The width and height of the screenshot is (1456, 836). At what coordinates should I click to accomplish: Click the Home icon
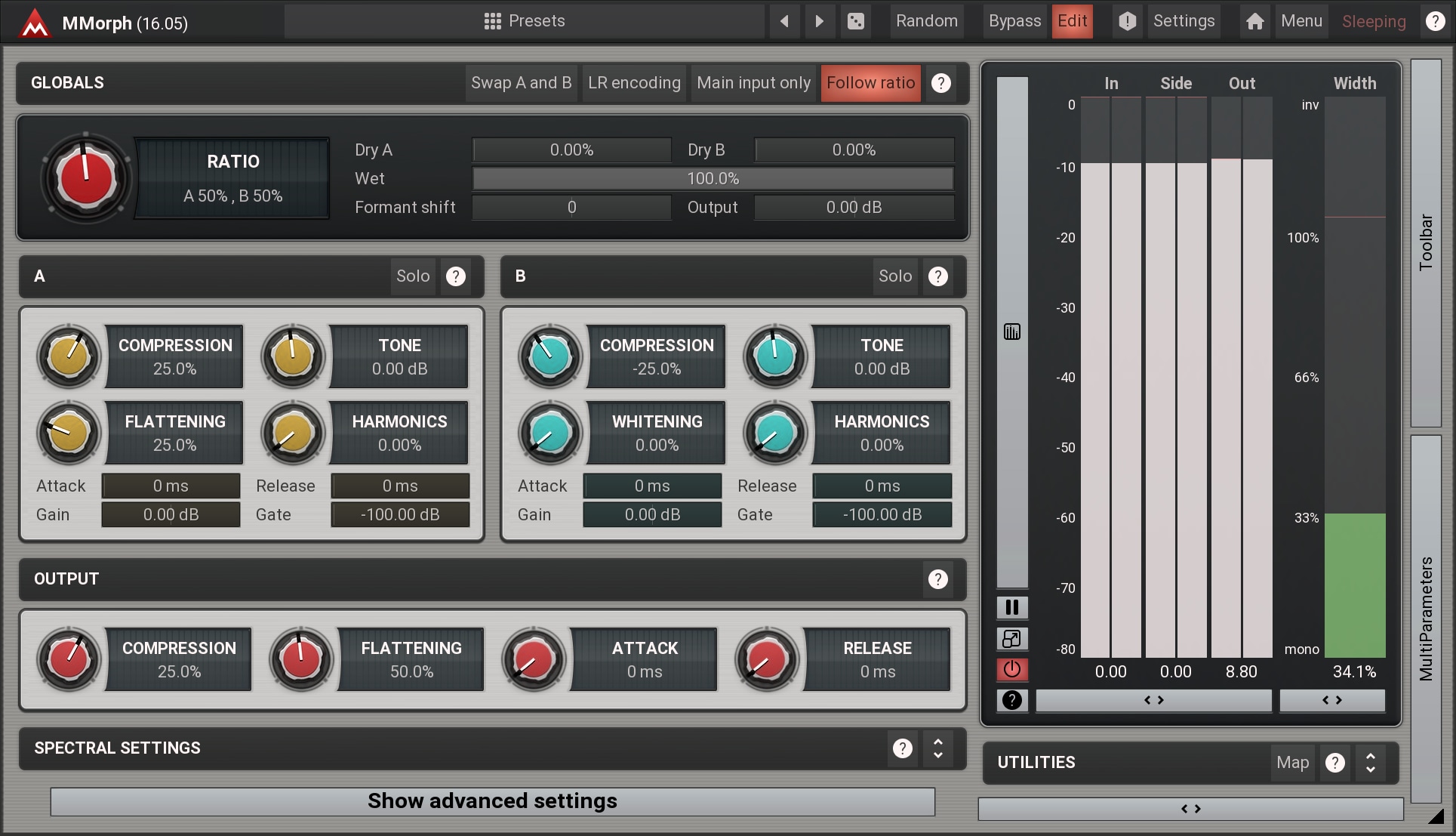1254,21
